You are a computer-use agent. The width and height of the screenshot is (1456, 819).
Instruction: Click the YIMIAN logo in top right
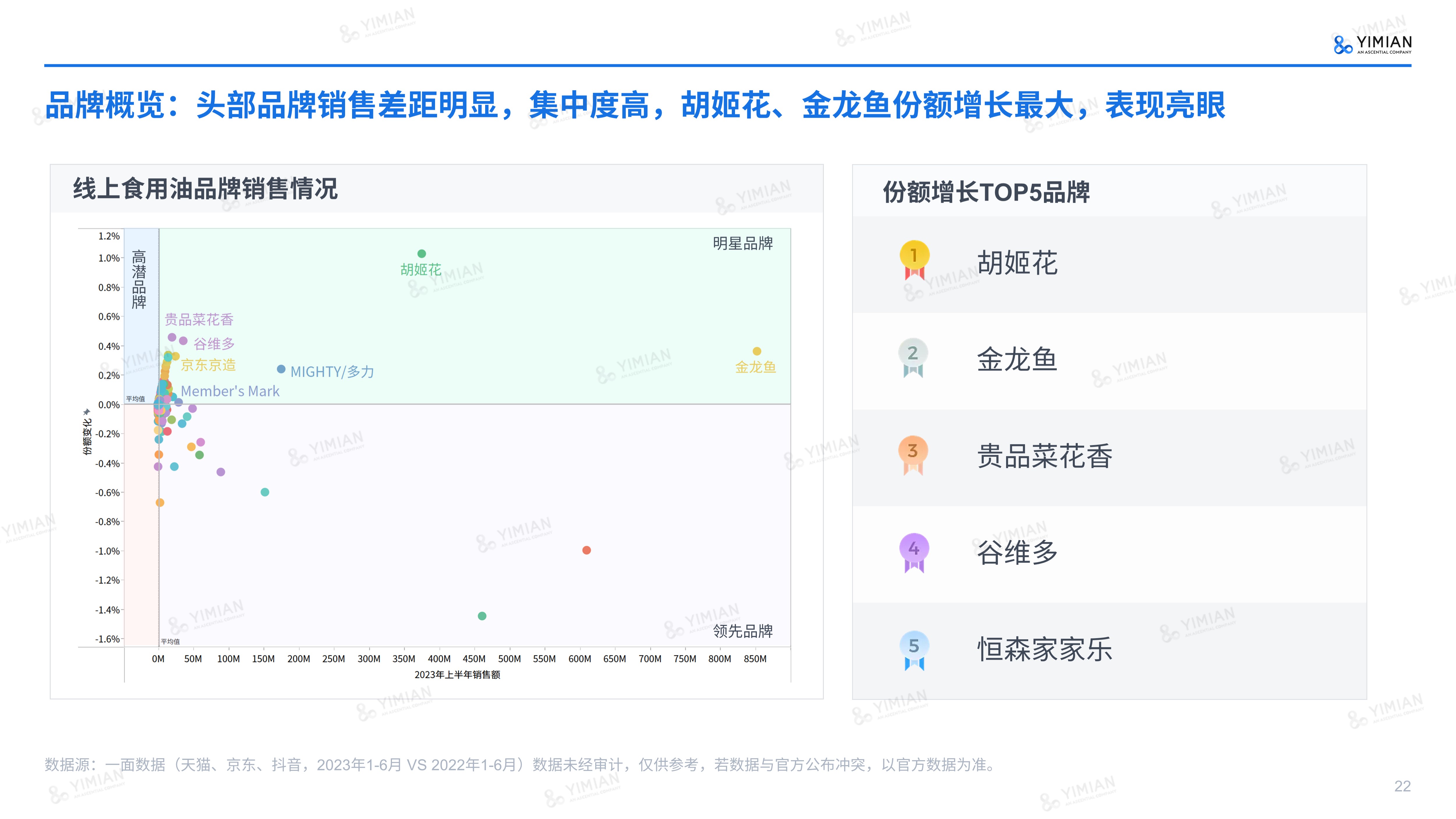[x=1372, y=44]
